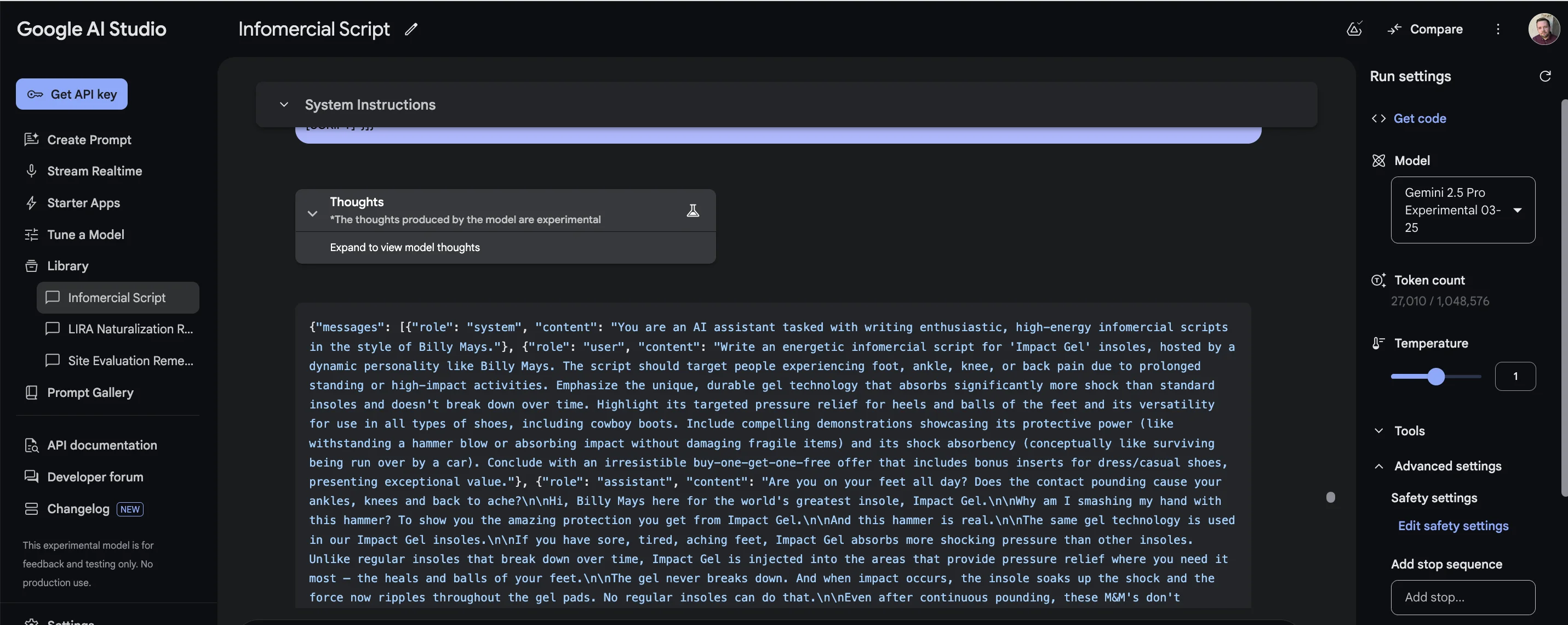Open the Prompt Gallery menu item
The image size is (1568, 625).
coord(90,393)
